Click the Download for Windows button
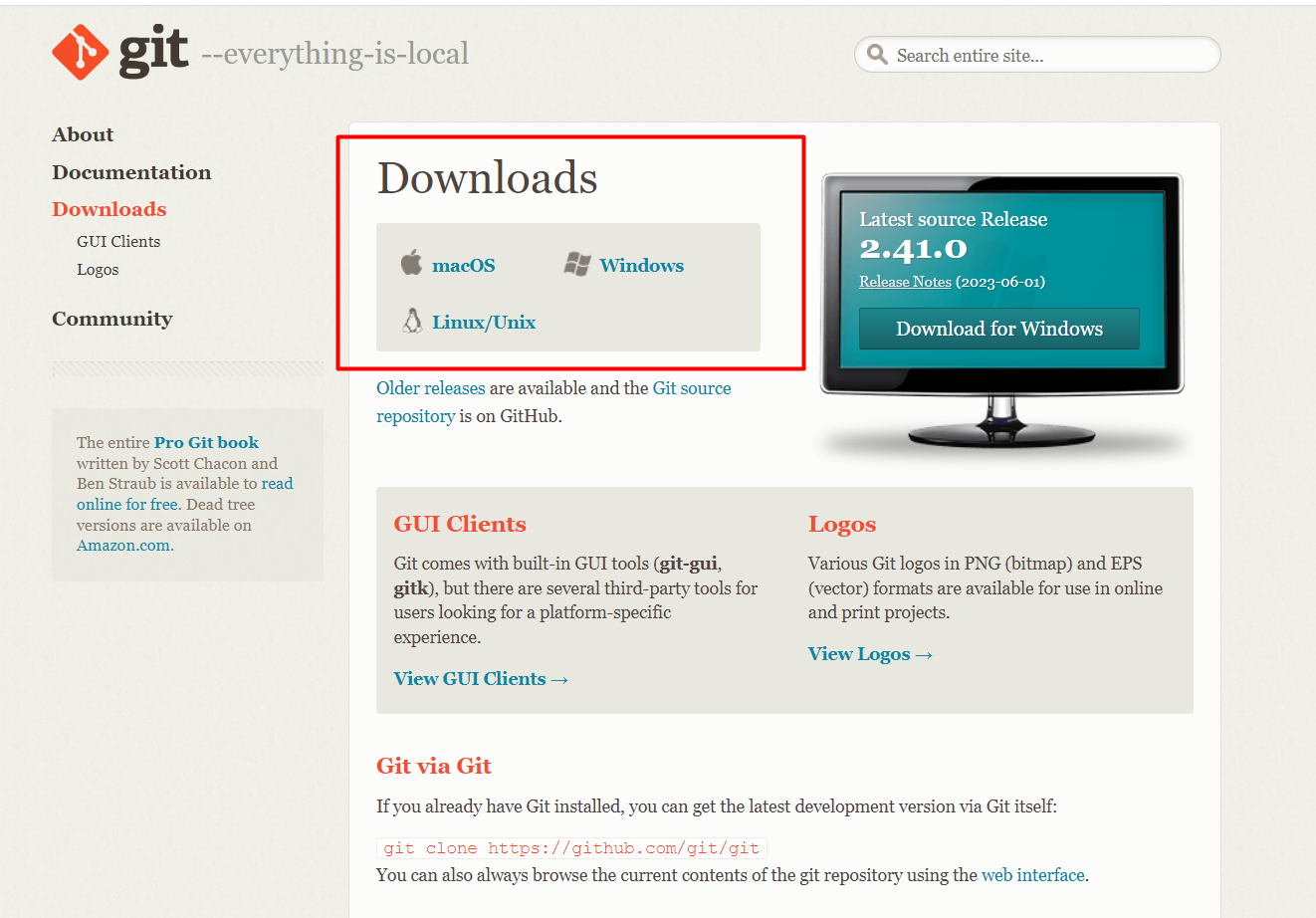This screenshot has width=1316, height=918. [x=999, y=329]
